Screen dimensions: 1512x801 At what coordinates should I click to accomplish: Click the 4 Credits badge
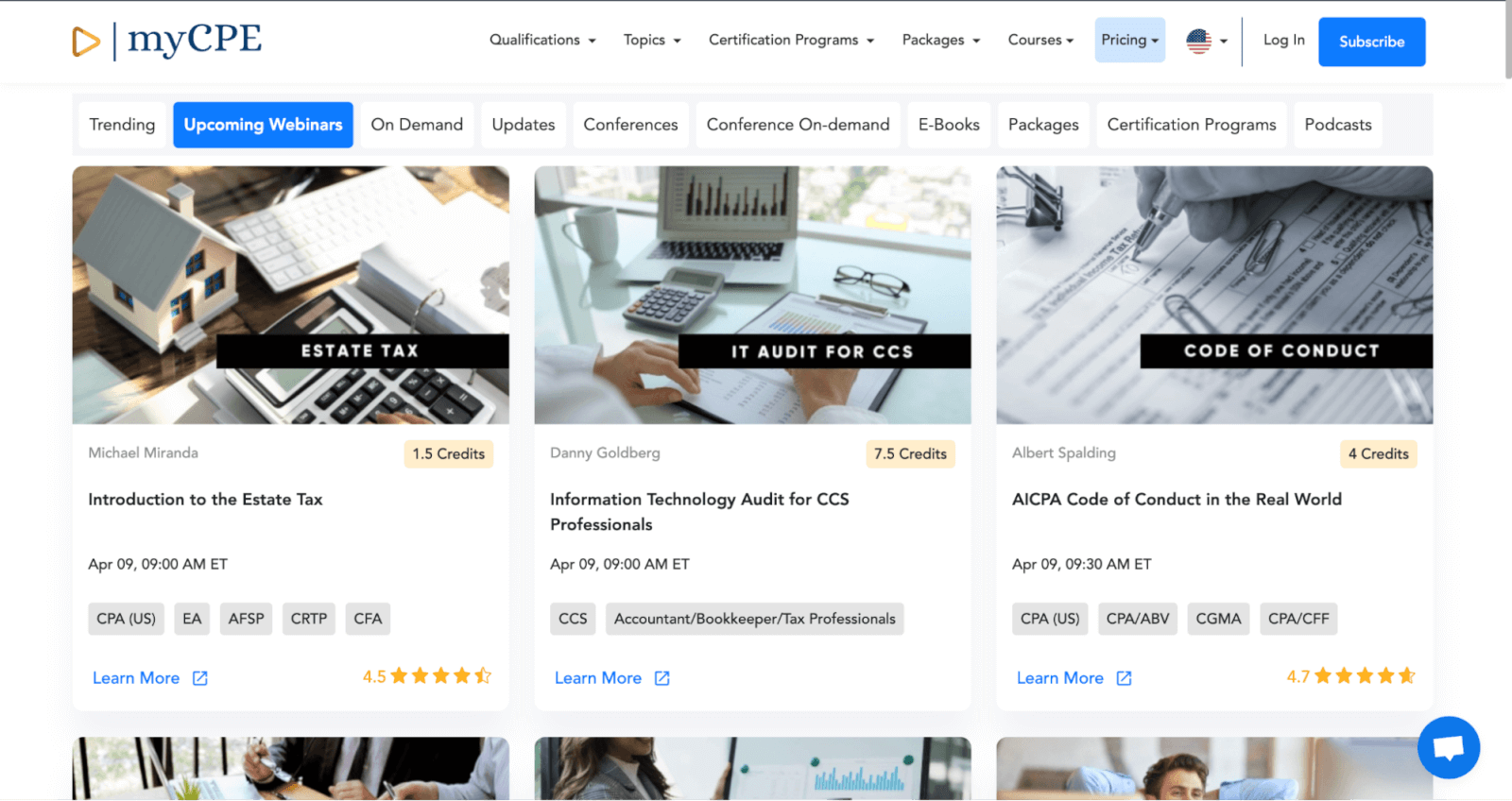coord(1378,454)
